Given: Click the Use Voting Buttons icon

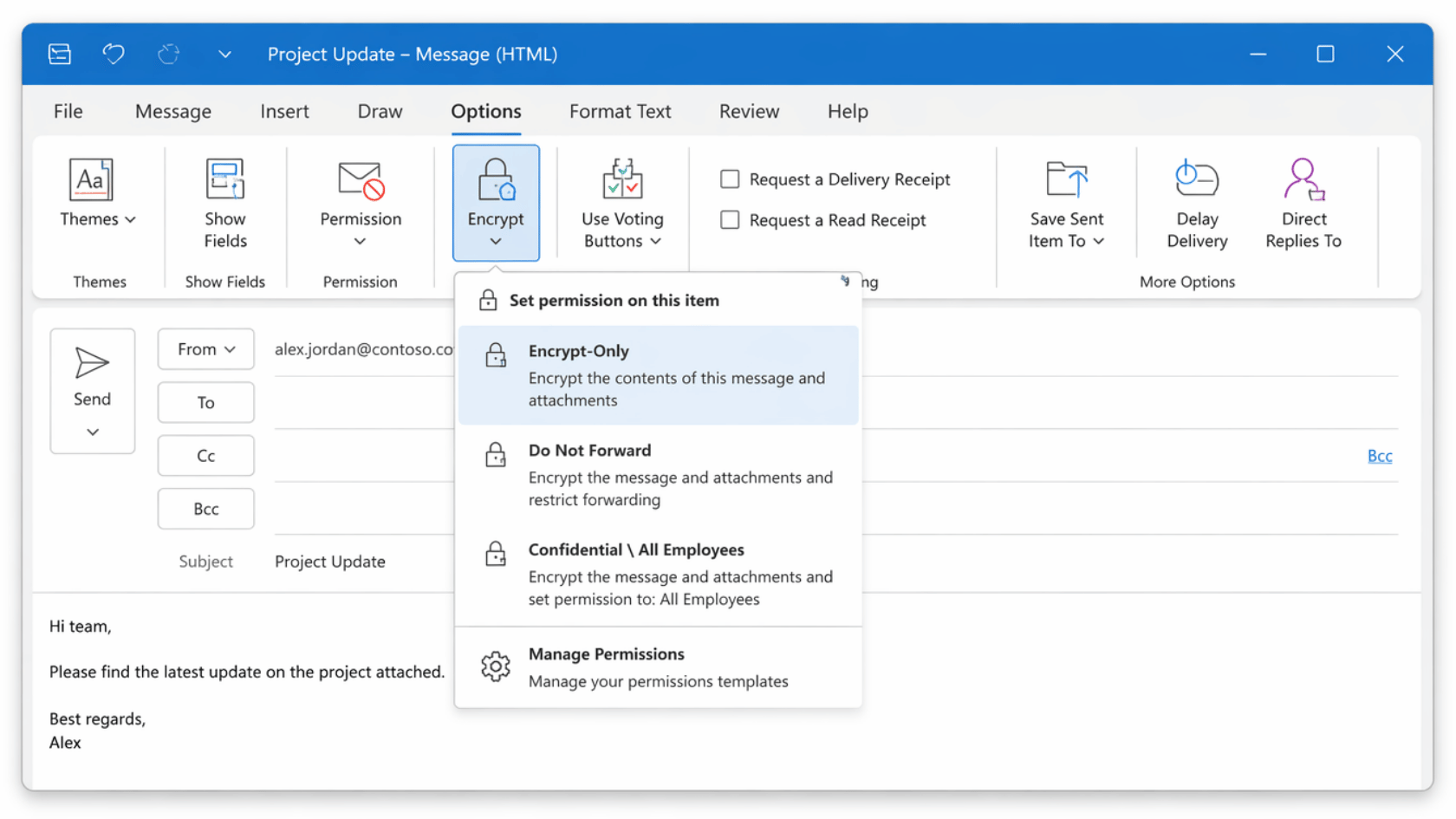Looking at the screenshot, I should (x=622, y=179).
